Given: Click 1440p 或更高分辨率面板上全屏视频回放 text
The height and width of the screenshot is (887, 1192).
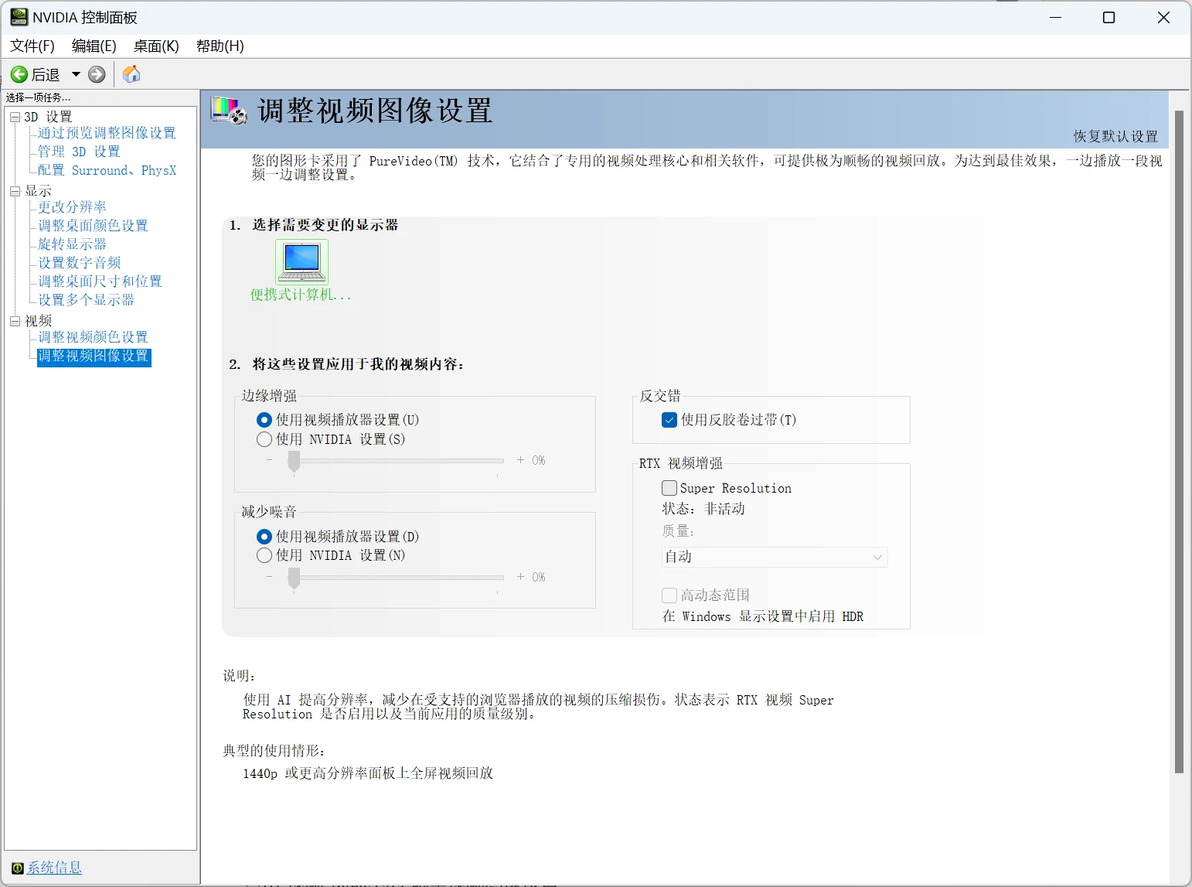Looking at the screenshot, I should tap(368, 773).
